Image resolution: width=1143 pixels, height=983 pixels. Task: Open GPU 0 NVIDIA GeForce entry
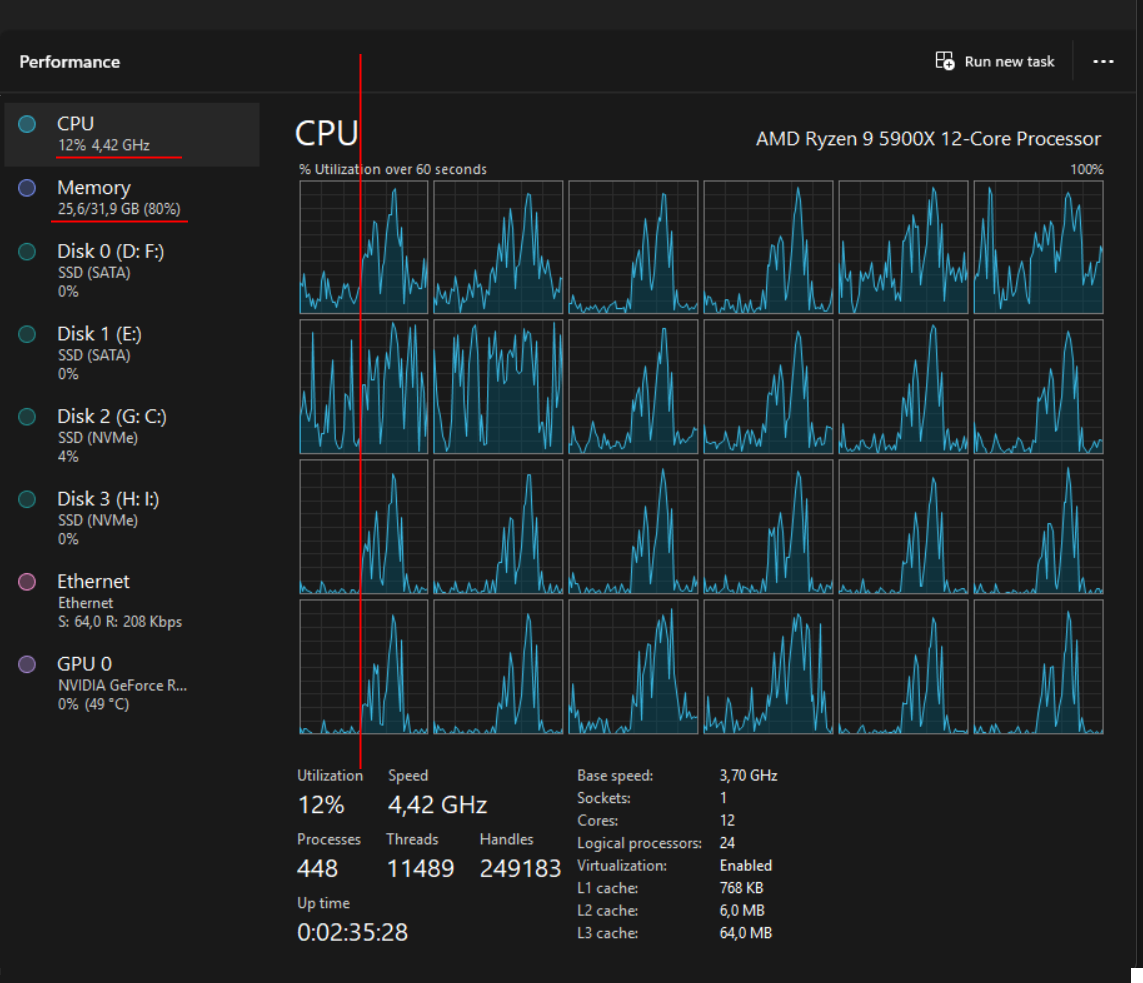pyautogui.click(x=131, y=684)
